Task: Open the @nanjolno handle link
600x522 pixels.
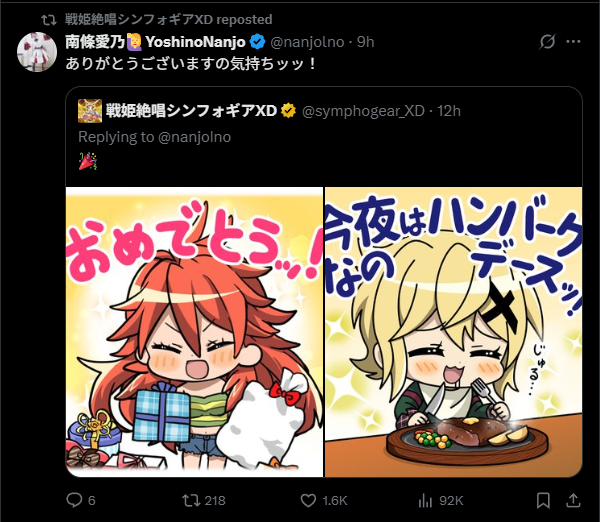Action: click(x=307, y=42)
